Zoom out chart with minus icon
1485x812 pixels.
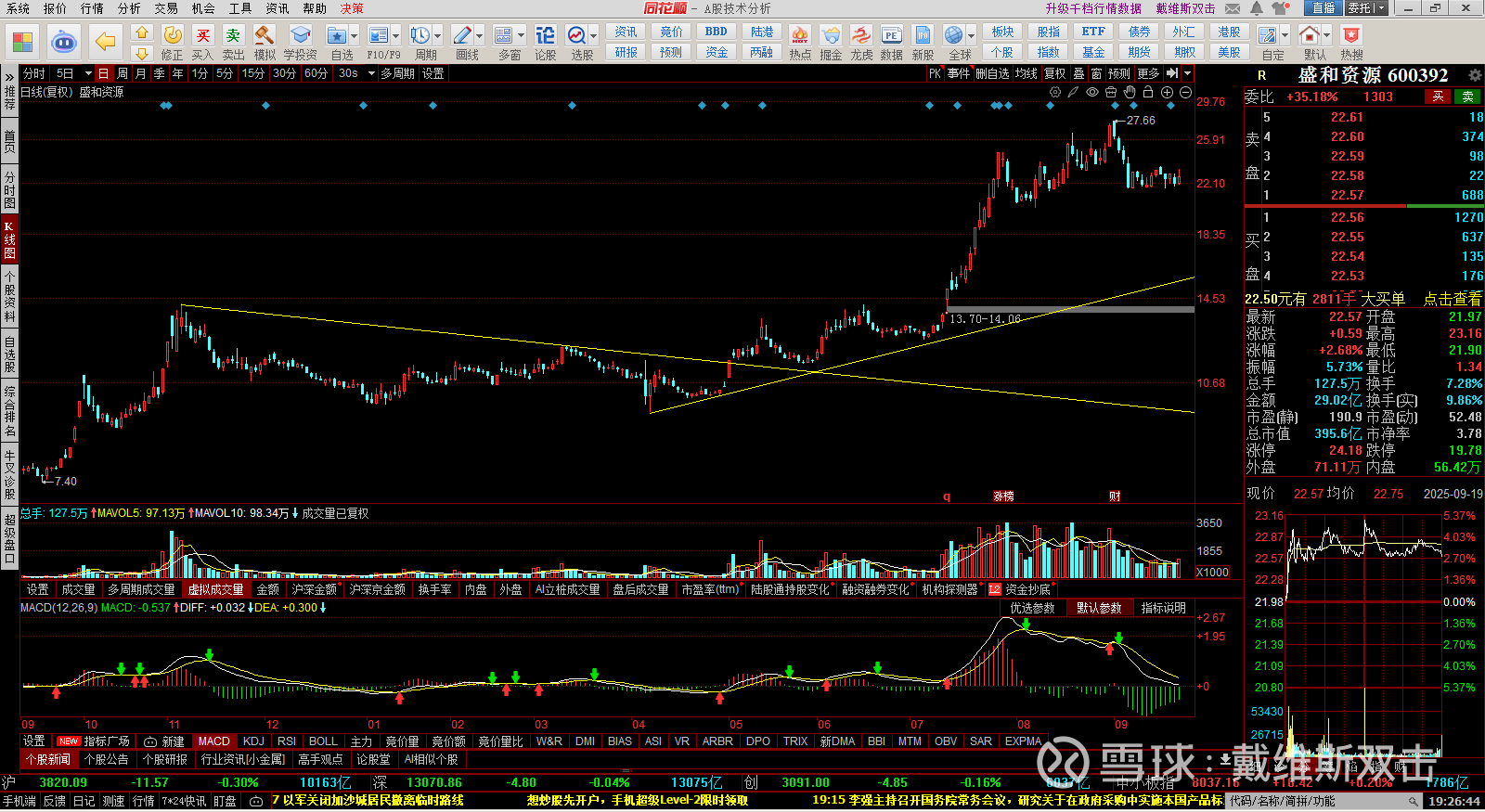coord(1185,92)
